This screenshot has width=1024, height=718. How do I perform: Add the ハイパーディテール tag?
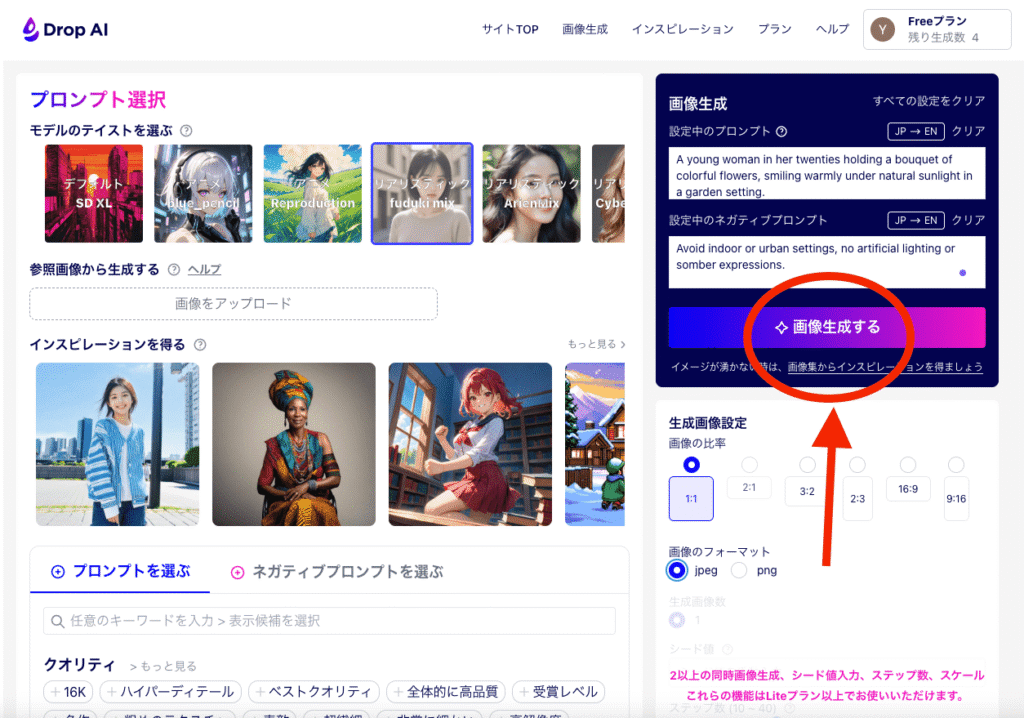(x=171, y=692)
